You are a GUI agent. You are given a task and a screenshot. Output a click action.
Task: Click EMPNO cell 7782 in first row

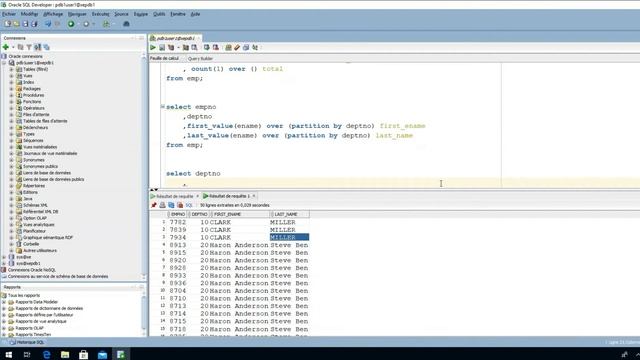[178, 222]
